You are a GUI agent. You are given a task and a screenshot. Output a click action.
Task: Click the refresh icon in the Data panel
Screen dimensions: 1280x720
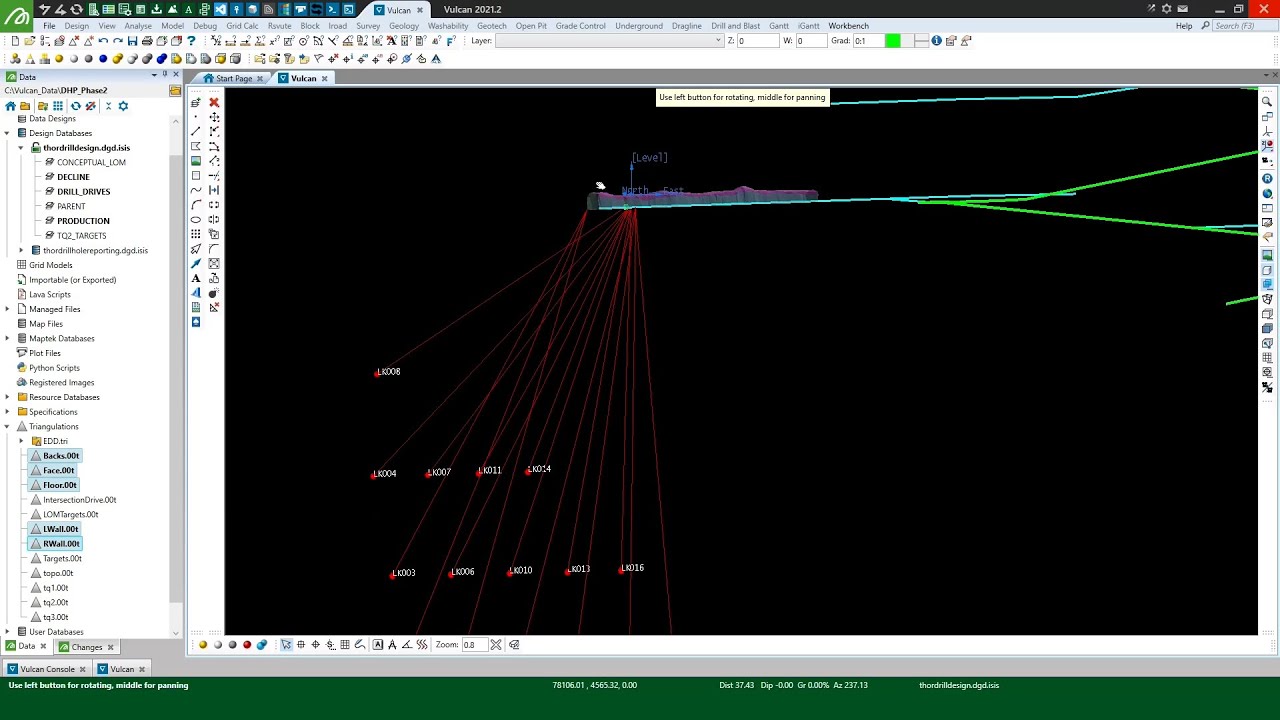click(x=75, y=106)
